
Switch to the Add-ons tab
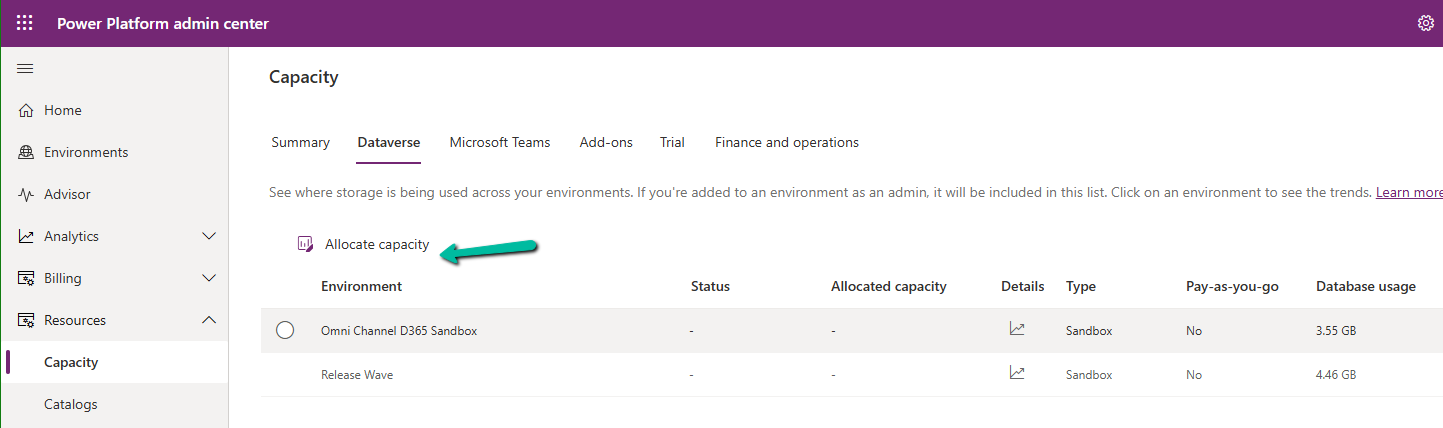(606, 142)
